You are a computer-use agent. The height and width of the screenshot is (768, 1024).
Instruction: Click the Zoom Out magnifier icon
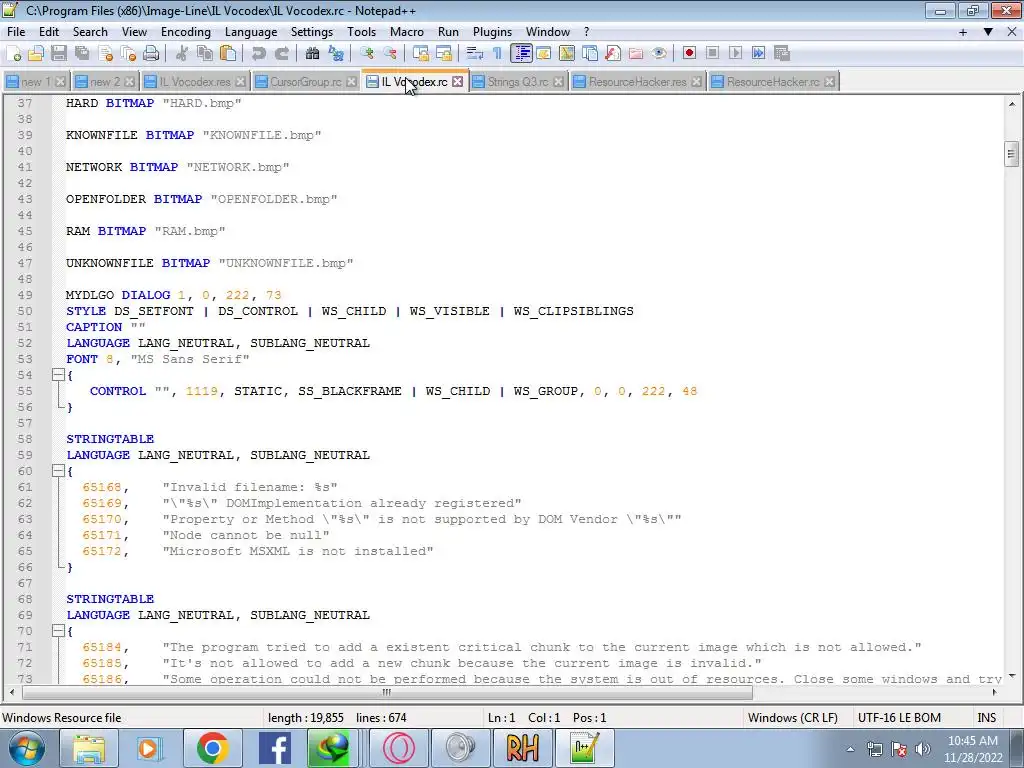click(x=390, y=54)
